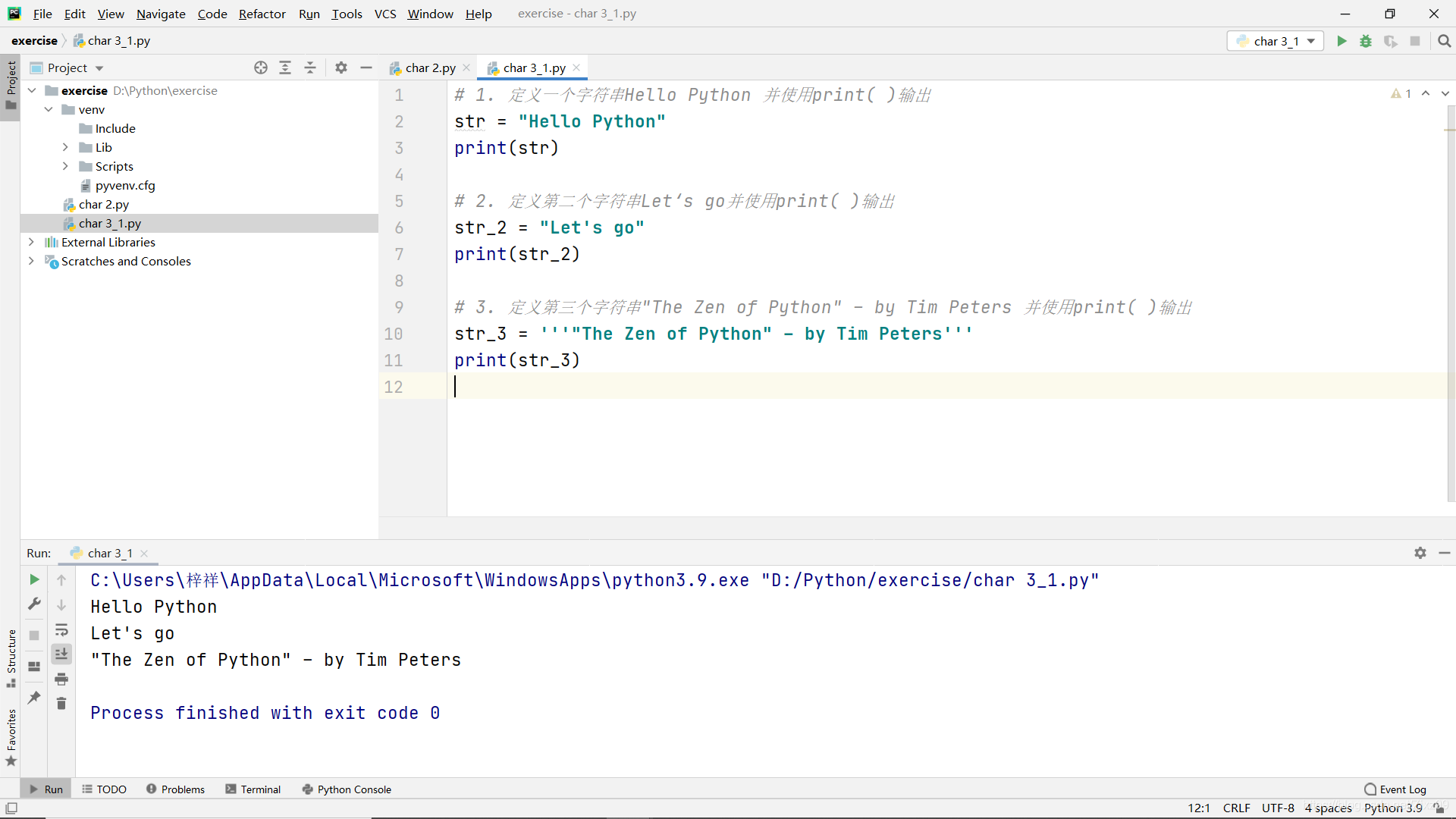
Task: Toggle the Structure side panel
Action: point(11,657)
